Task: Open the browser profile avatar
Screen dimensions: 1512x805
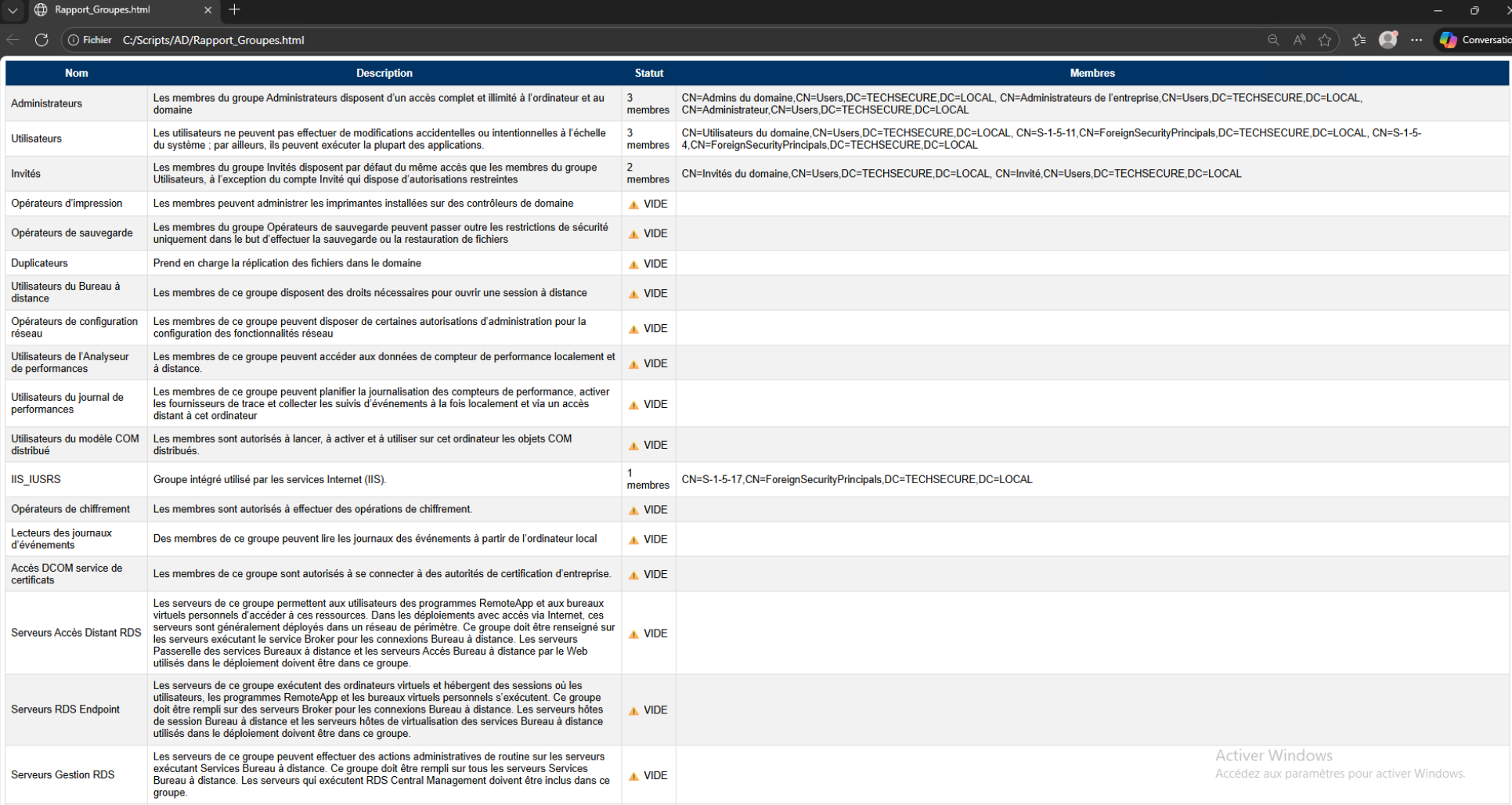Action: (1388, 40)
